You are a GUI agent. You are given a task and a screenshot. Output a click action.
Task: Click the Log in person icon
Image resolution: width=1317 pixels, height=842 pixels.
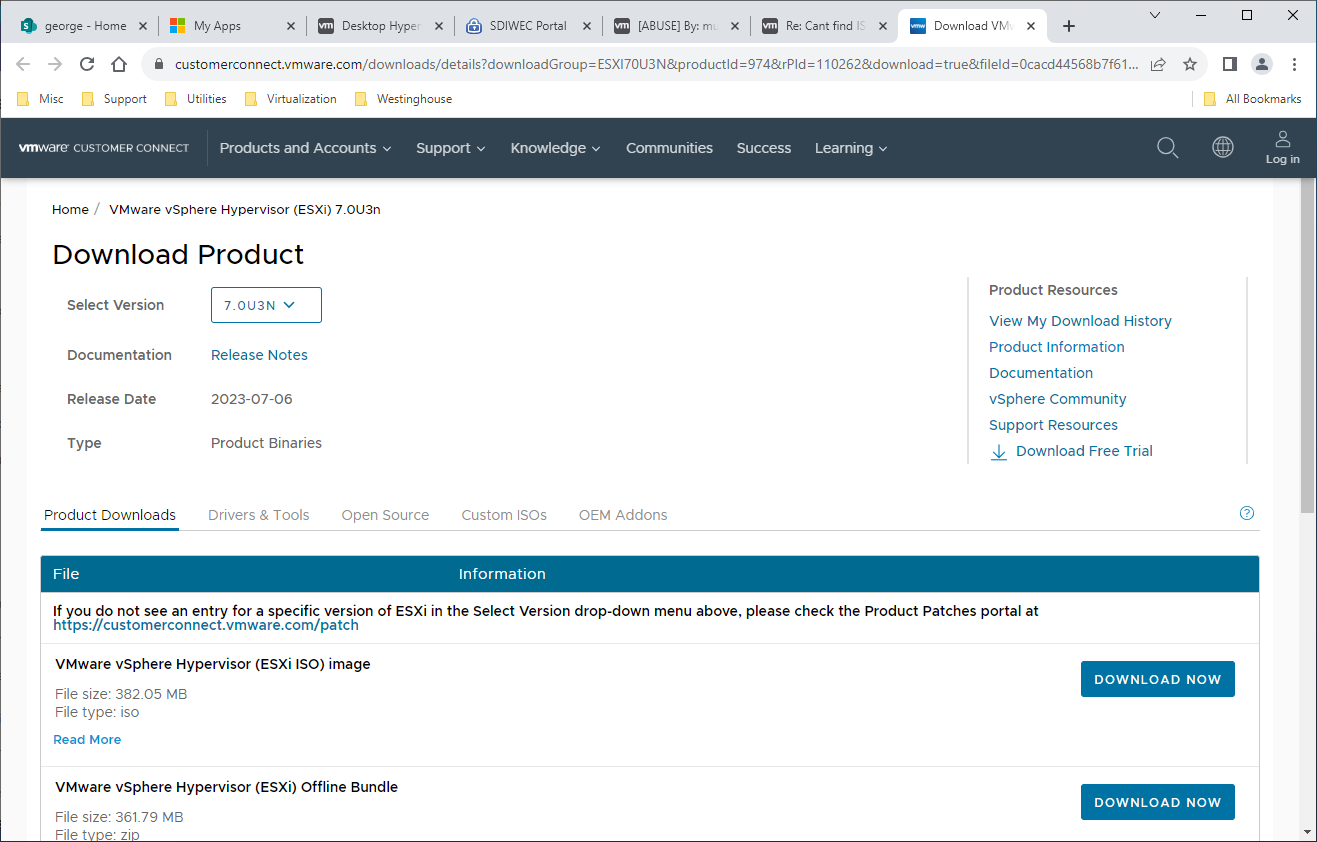(x=1283, y=140)
